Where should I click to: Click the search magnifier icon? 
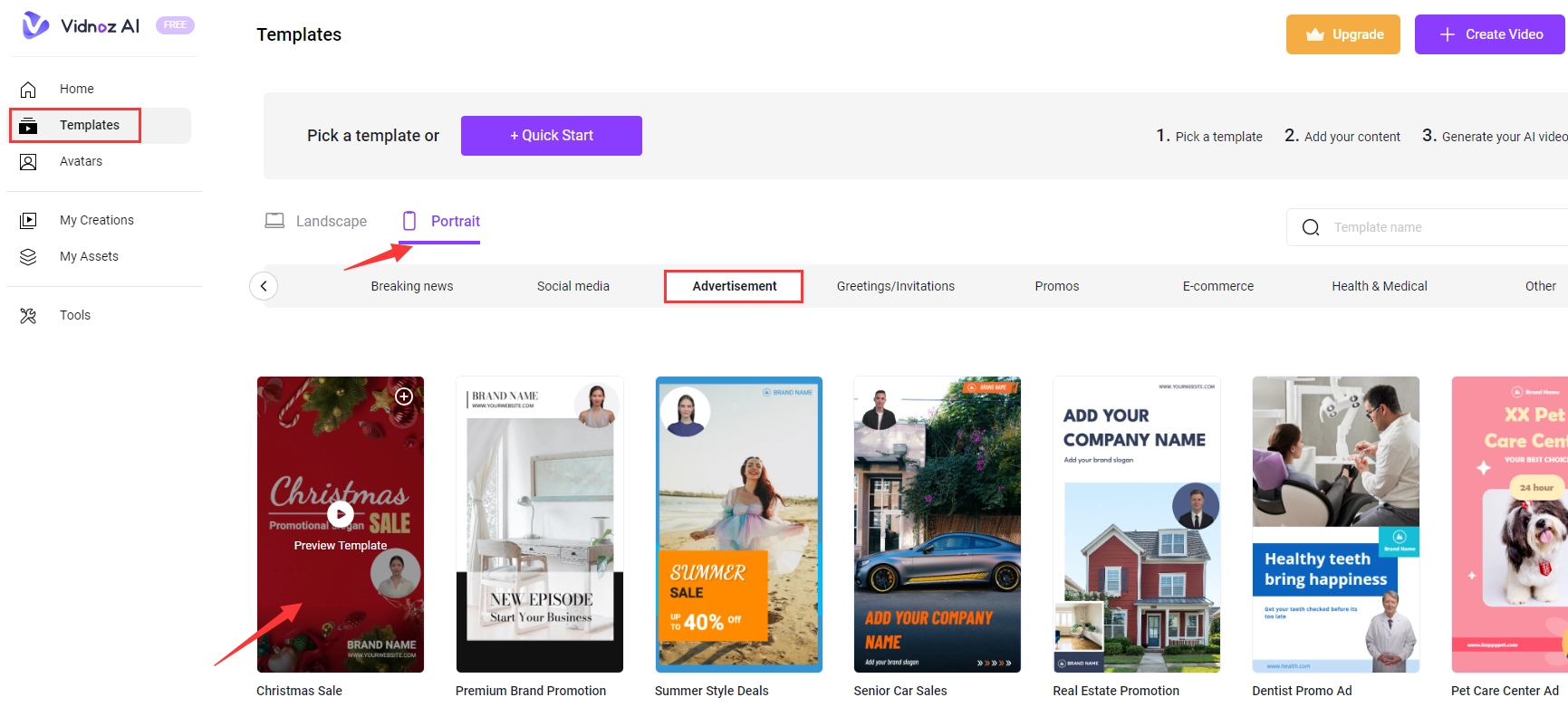[x=1310, y=227]
